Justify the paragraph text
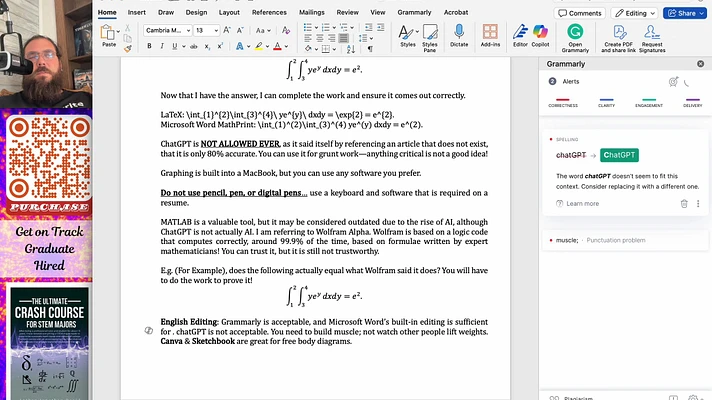Screen dimensions: 712x400 pos(344,38)
